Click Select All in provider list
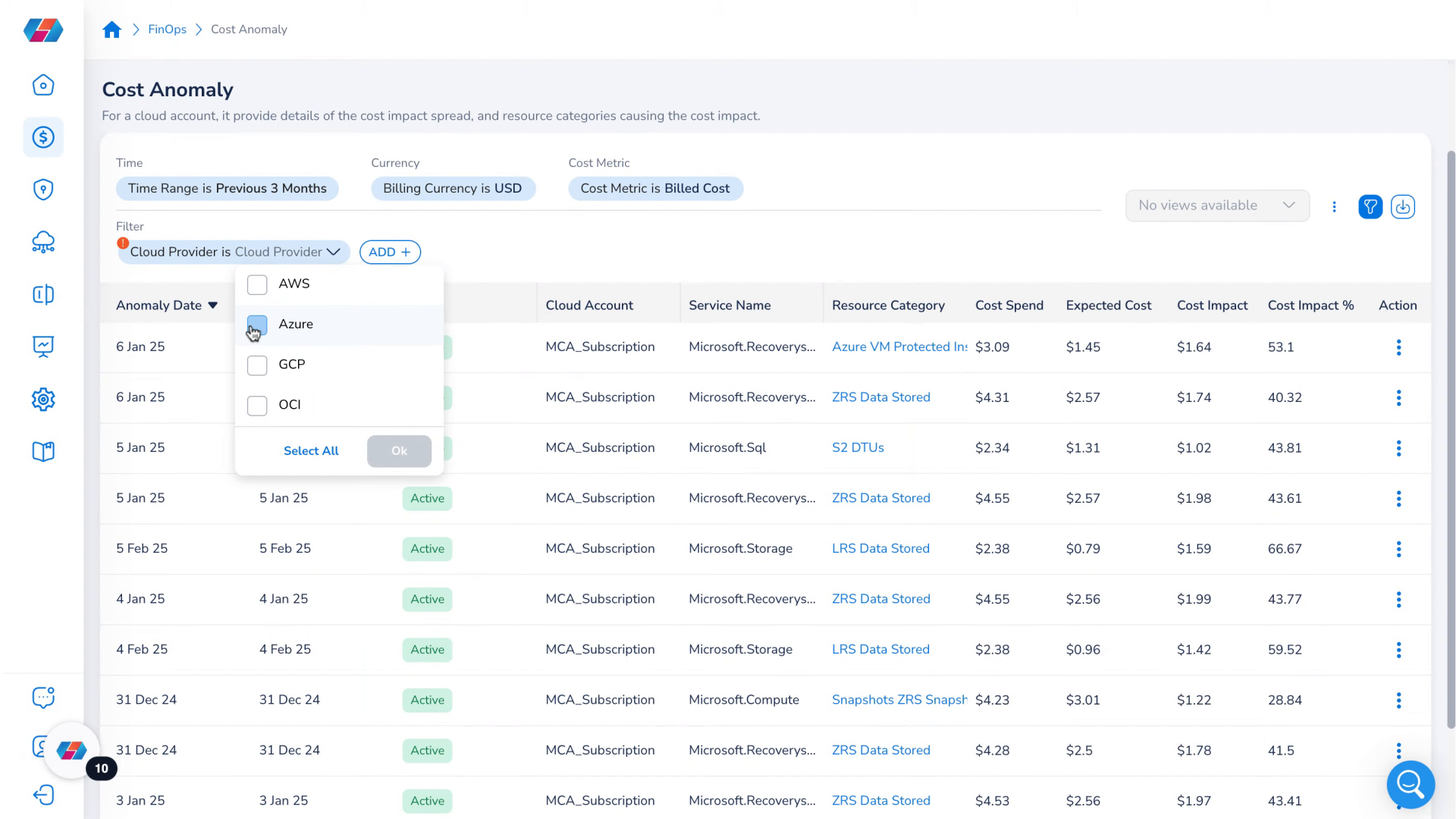This screenshot has width=1456, height=819. pos(311,450)
